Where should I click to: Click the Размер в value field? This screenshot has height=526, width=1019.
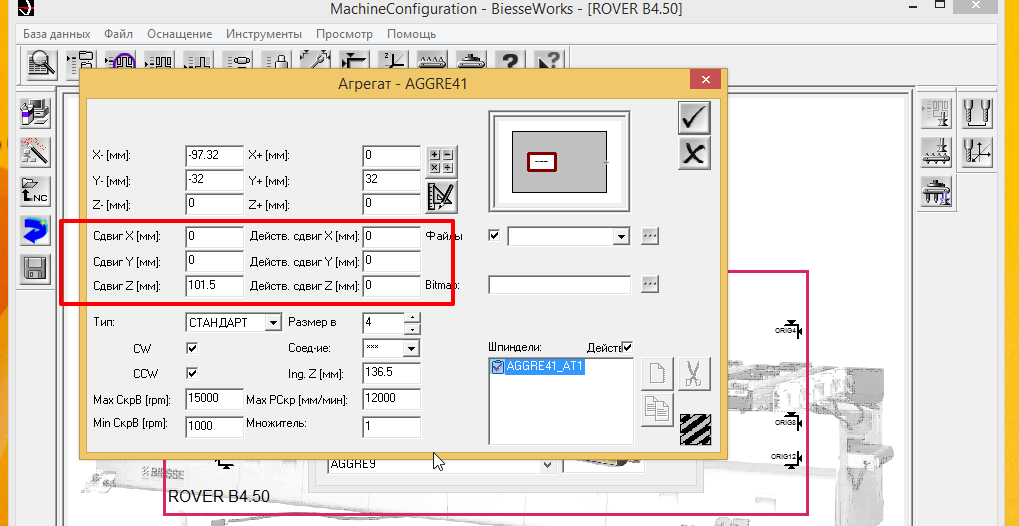coord(383,322)
